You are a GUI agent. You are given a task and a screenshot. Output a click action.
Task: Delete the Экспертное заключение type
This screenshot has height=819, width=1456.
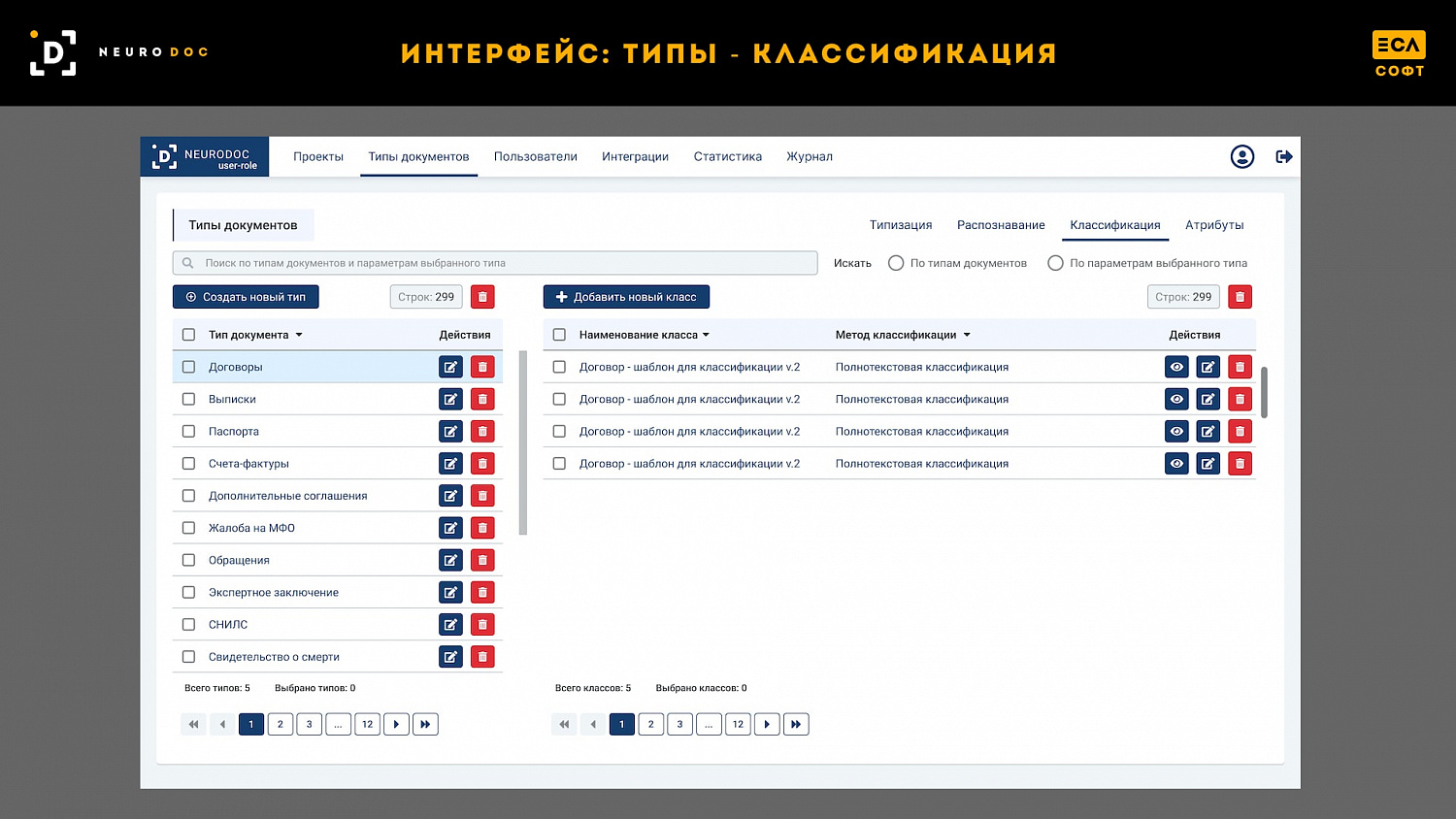(482, 592)
